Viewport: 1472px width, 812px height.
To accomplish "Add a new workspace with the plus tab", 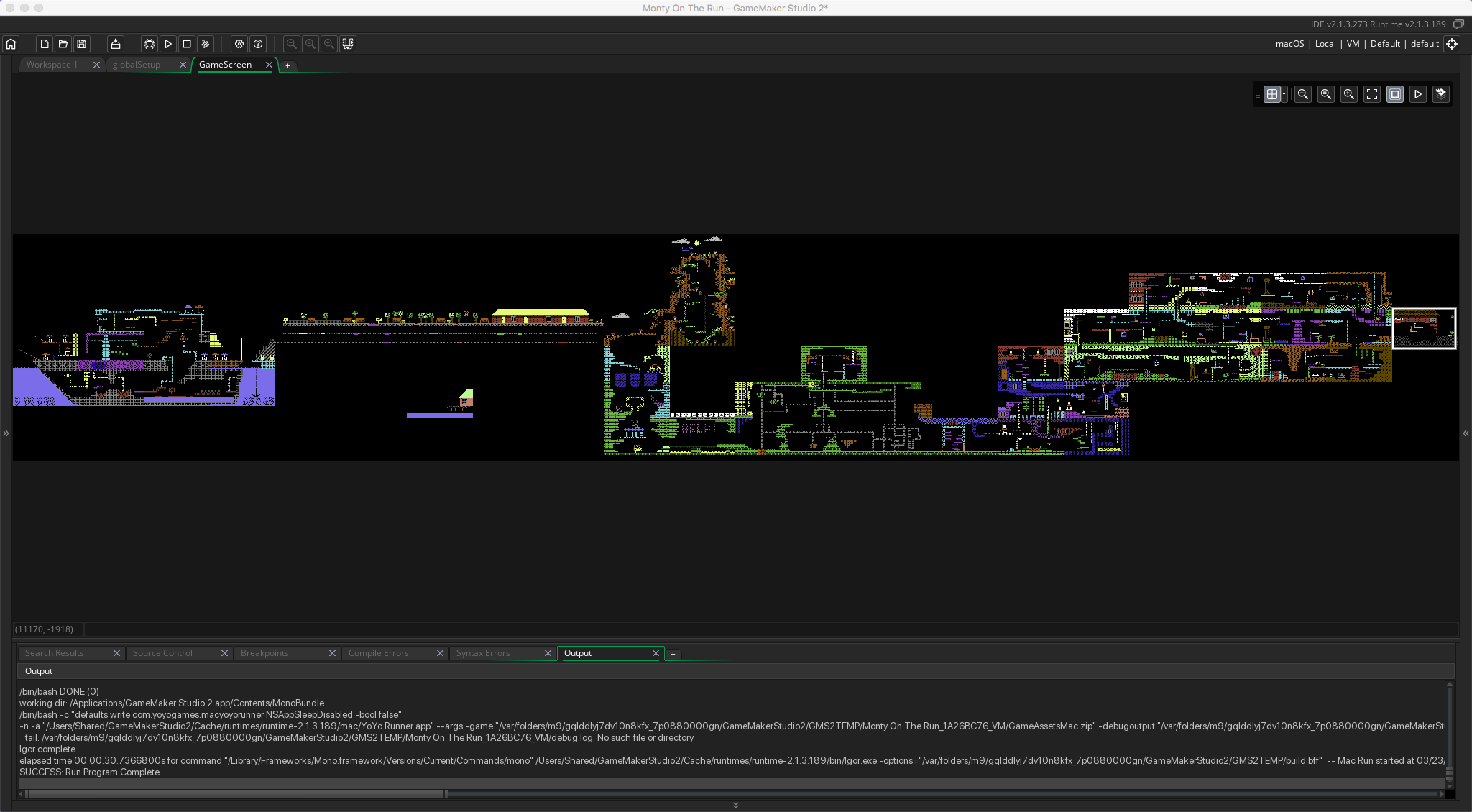I will [287, 65].
